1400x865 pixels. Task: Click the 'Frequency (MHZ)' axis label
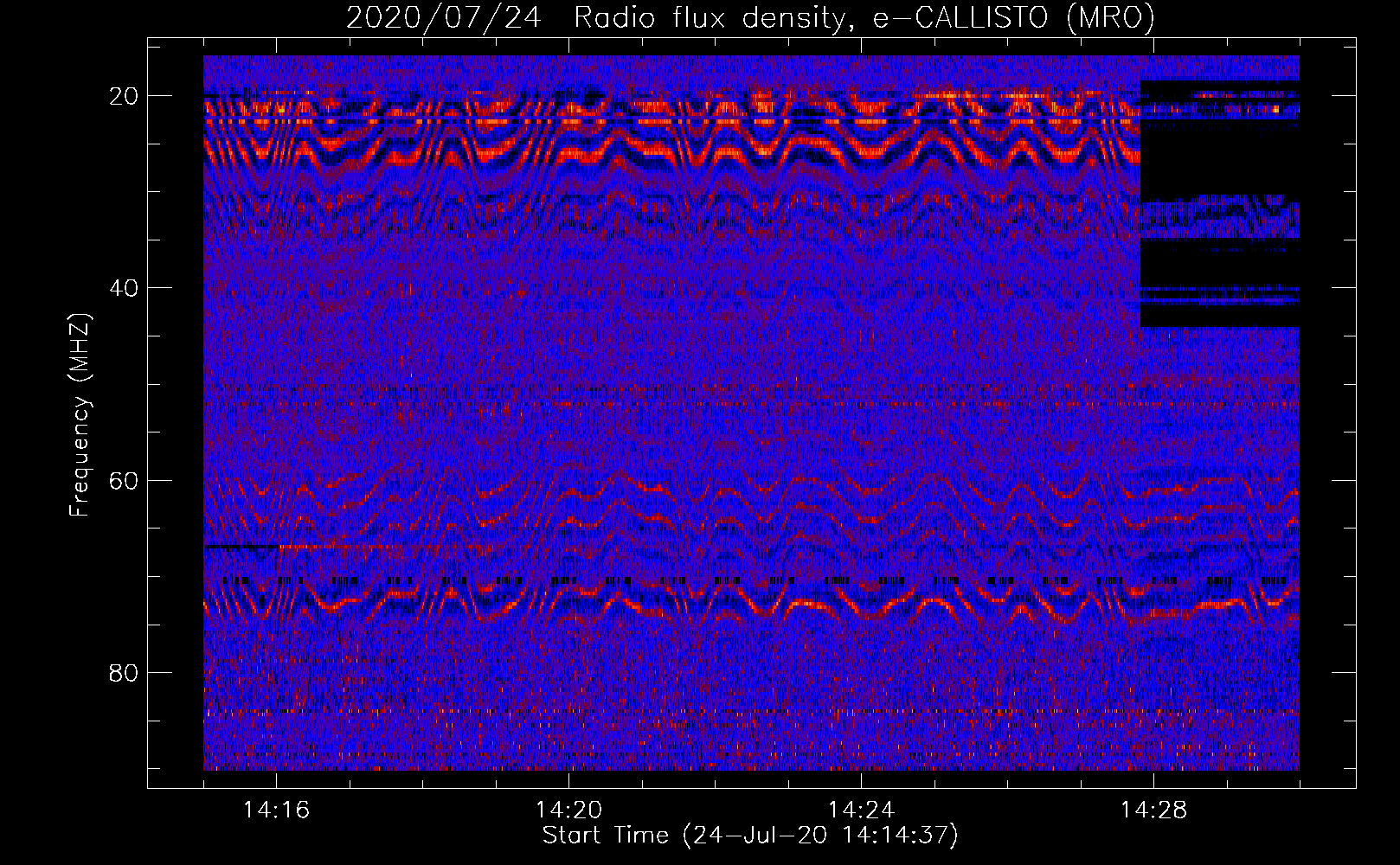click(80, 415)
